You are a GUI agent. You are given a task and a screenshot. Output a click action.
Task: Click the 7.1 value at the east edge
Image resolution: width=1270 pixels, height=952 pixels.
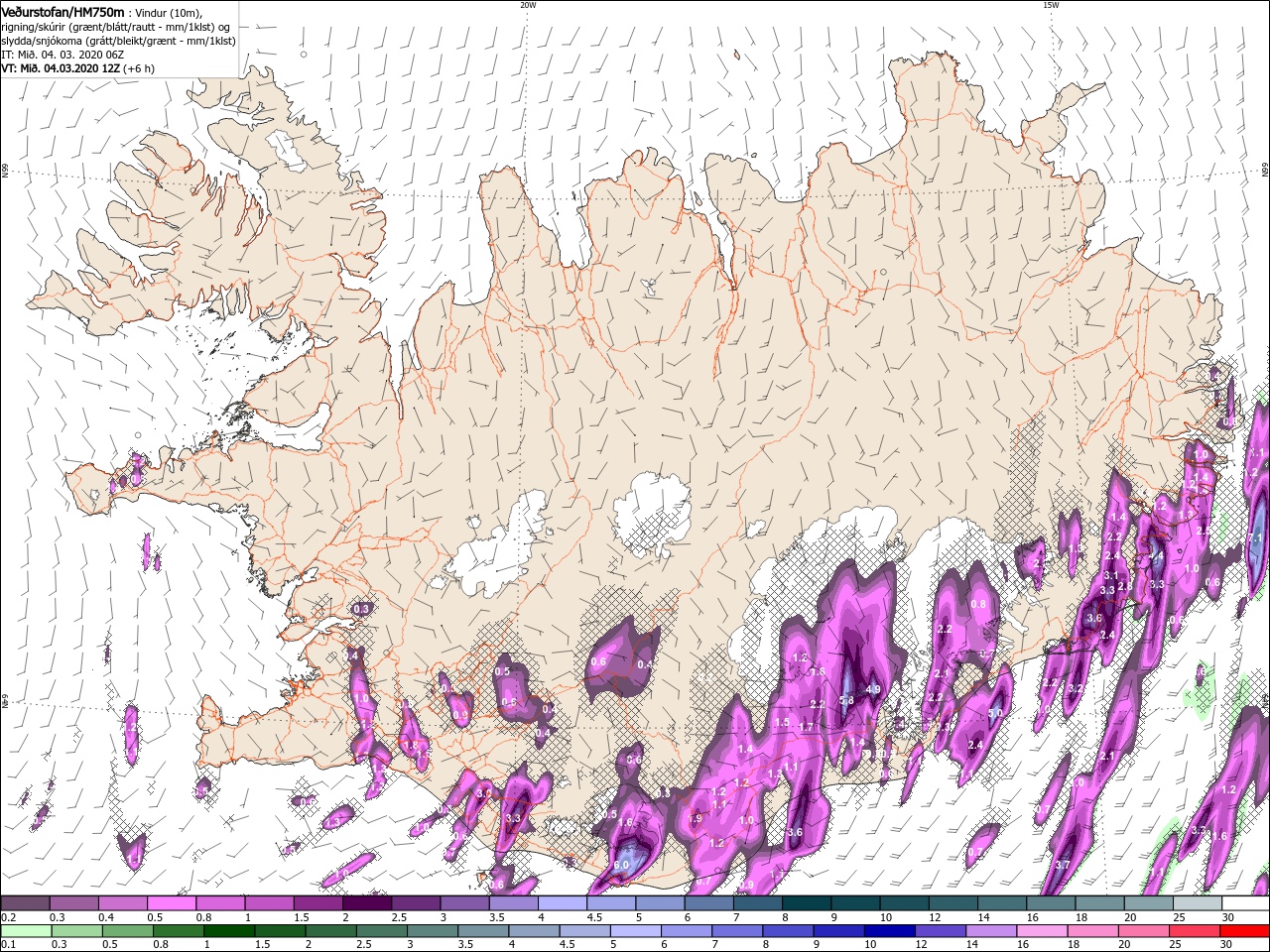[x=1255, y=538]
